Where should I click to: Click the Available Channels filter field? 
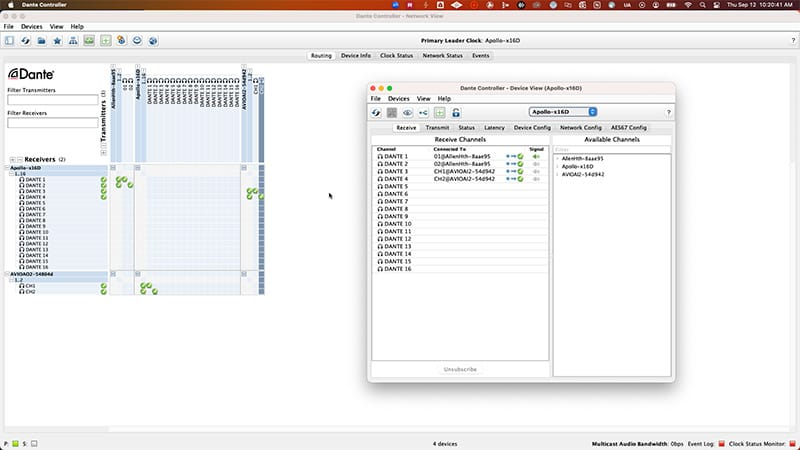click(x=612, y=149)
